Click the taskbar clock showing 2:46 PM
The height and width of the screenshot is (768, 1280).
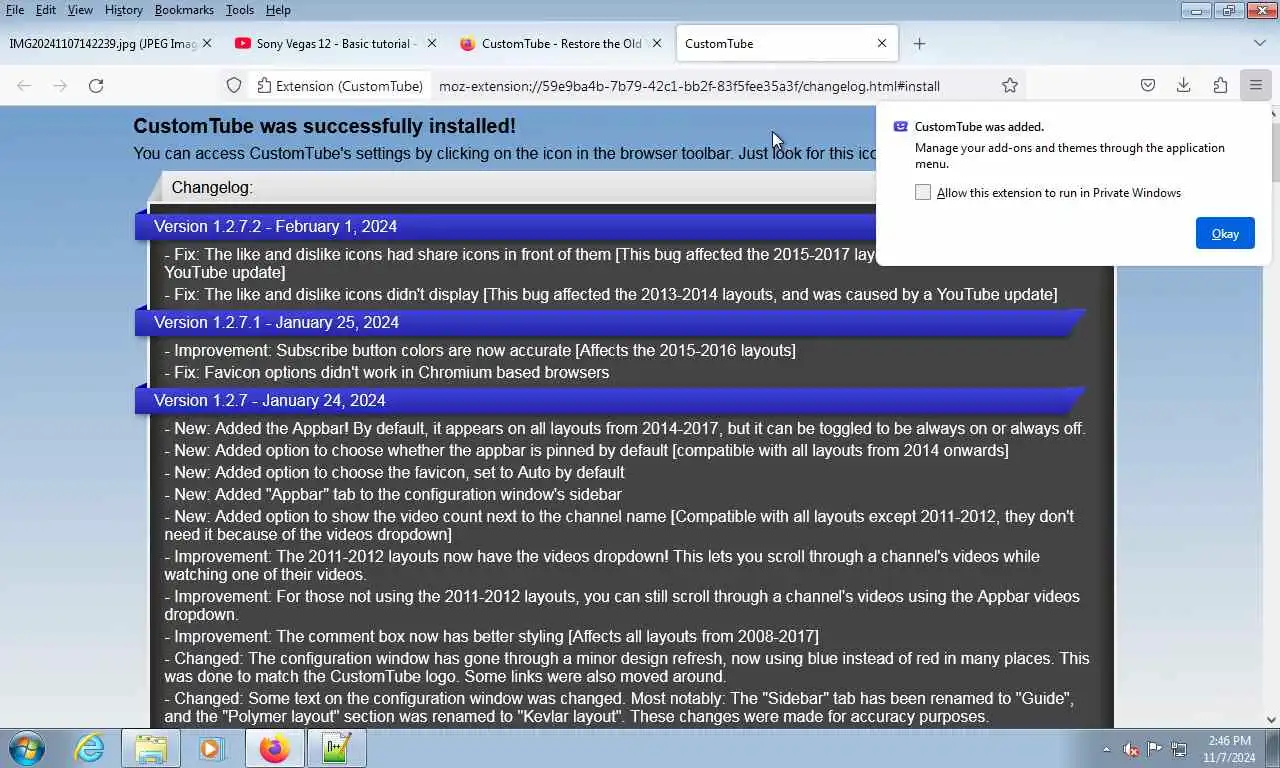pos(1229,749)
